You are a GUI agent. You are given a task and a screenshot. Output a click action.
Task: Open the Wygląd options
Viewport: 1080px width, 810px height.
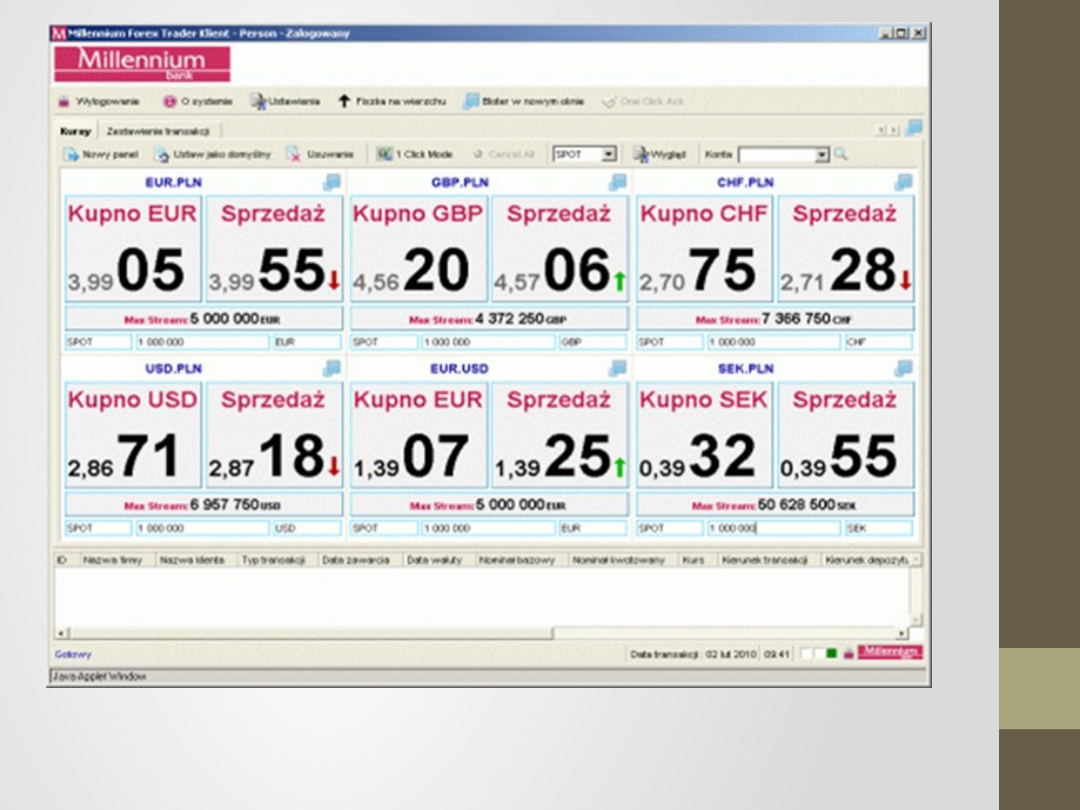tap(642, 155)
